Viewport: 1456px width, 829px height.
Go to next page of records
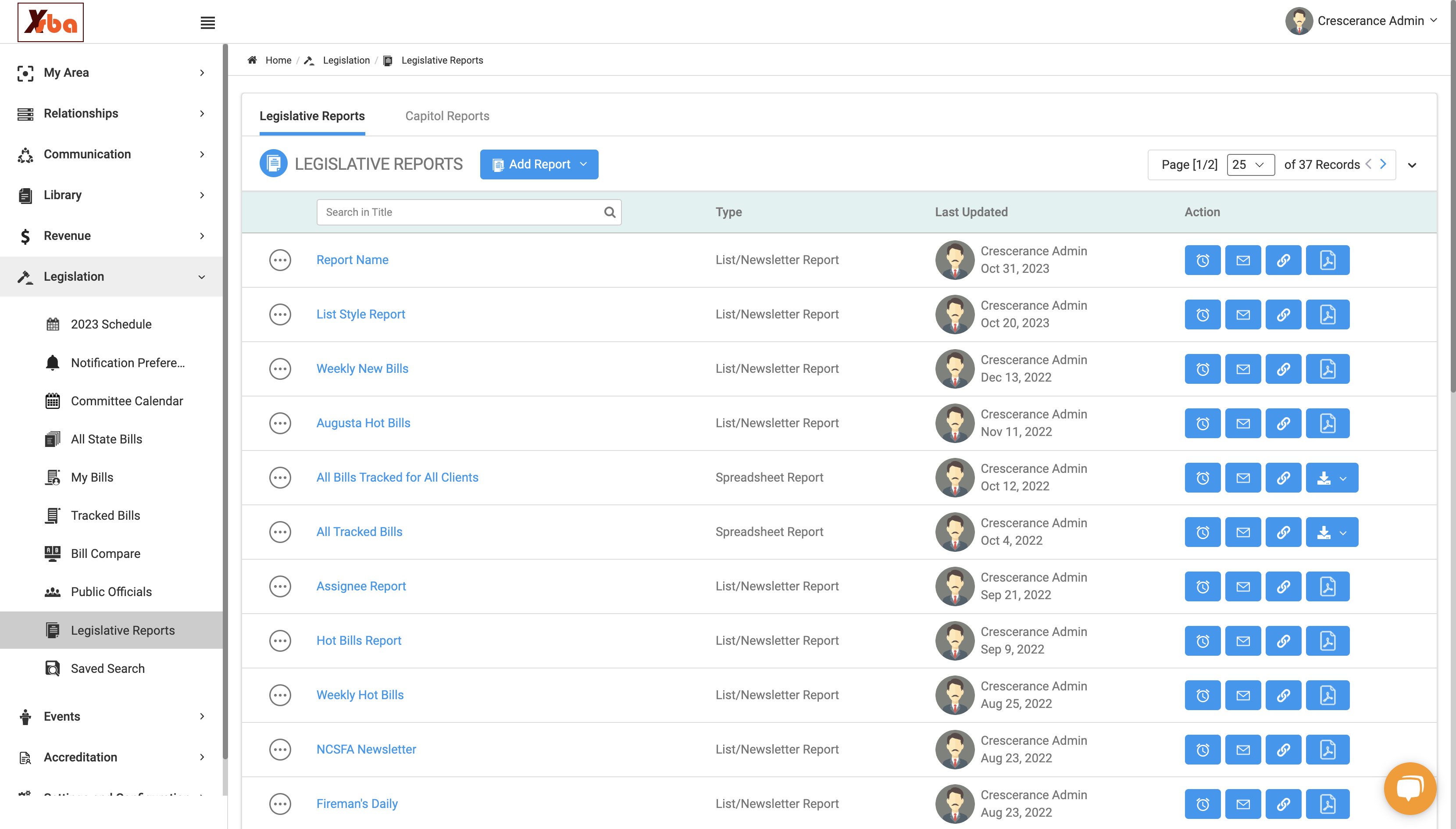pos(1383,164)
